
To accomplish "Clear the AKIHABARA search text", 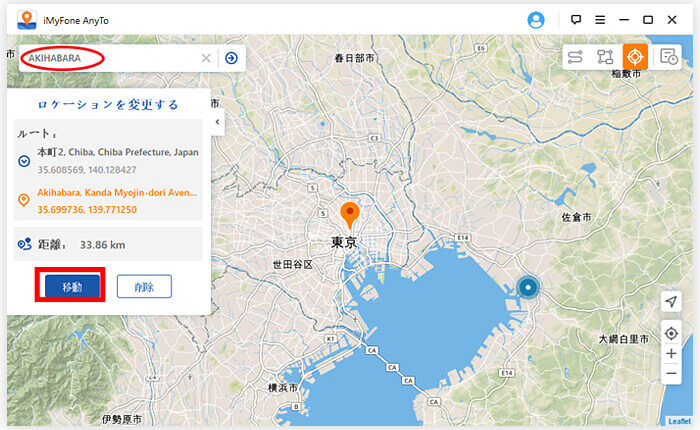I will click(206, 58).
